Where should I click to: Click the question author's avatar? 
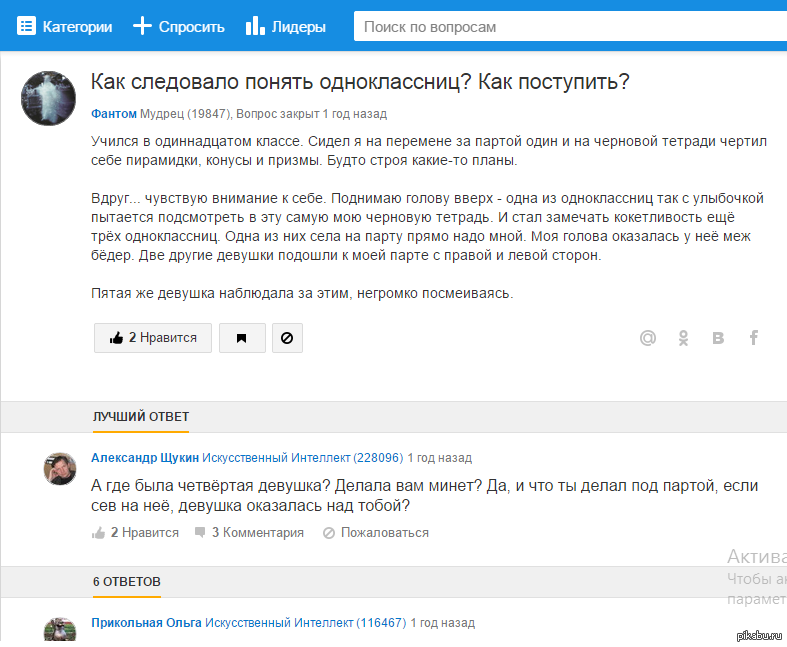tap(48, 98)
